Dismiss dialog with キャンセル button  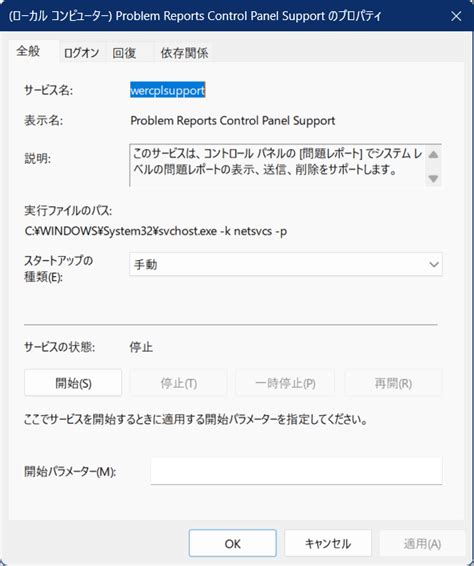tap(328, 543)
